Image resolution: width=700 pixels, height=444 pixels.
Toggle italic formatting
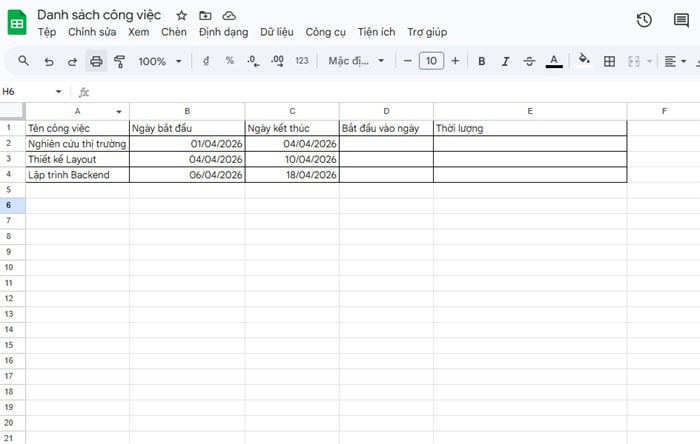pyautogui.click(x=505, y=62)
